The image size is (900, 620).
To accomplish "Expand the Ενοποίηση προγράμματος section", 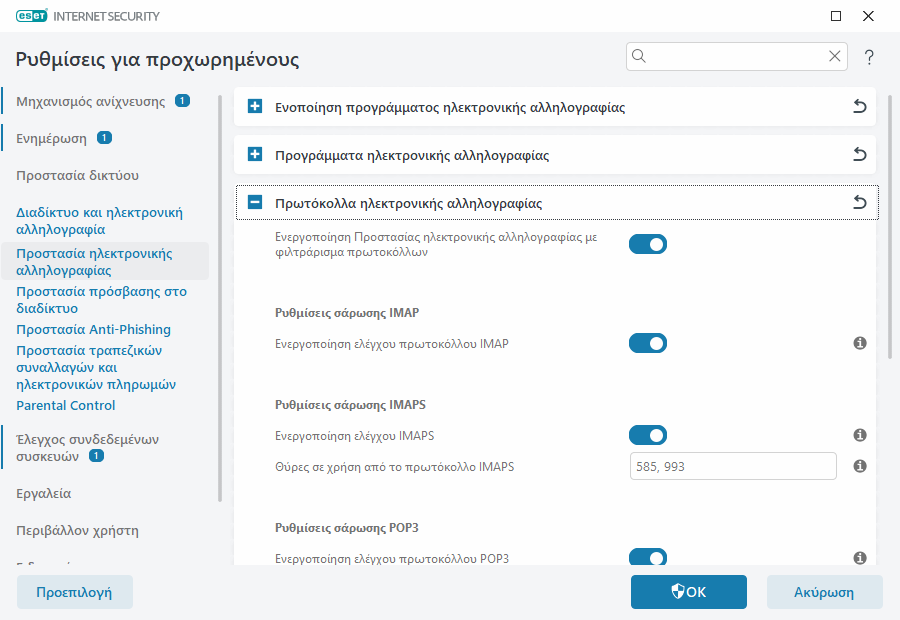I will [x=253, y=106].
